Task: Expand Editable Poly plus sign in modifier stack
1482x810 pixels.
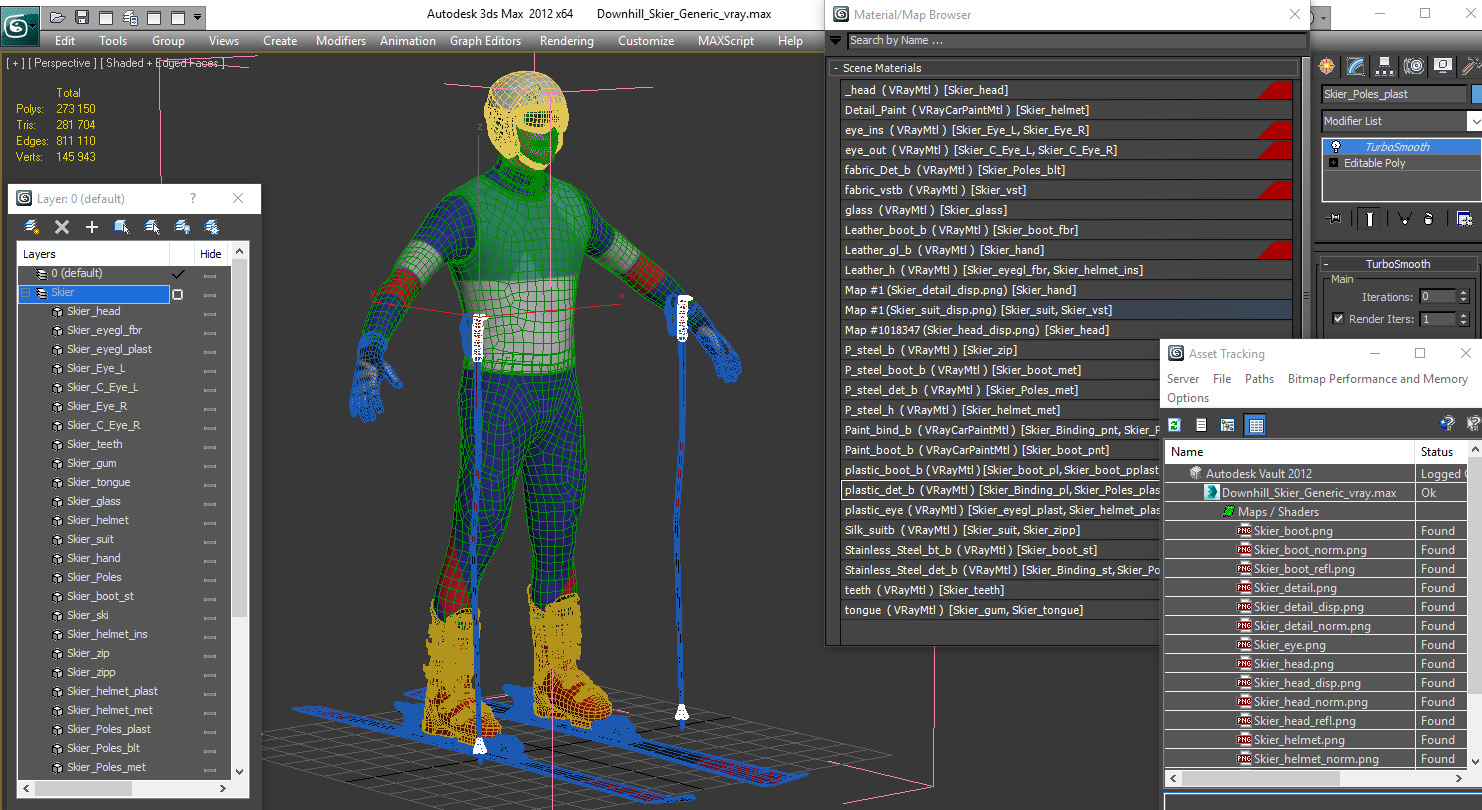Action: click(x=1333, y=163)
